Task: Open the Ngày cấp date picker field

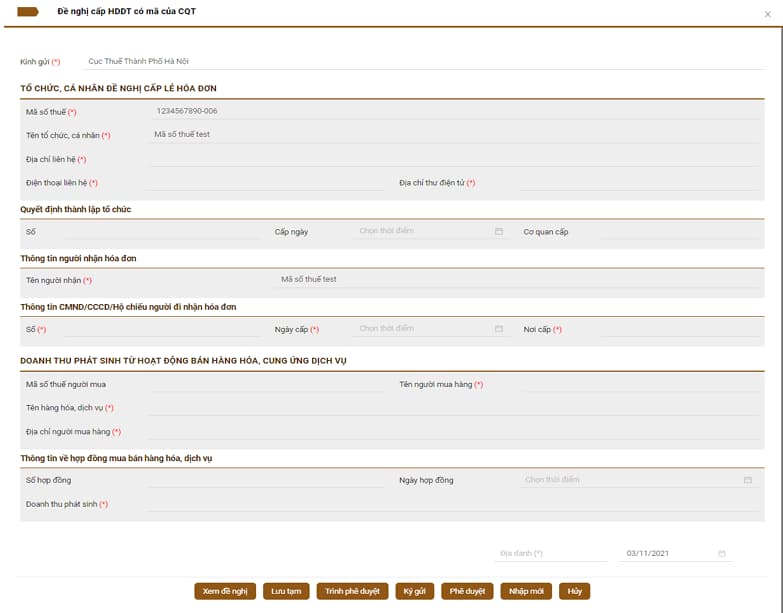Action: pos(430,328)
